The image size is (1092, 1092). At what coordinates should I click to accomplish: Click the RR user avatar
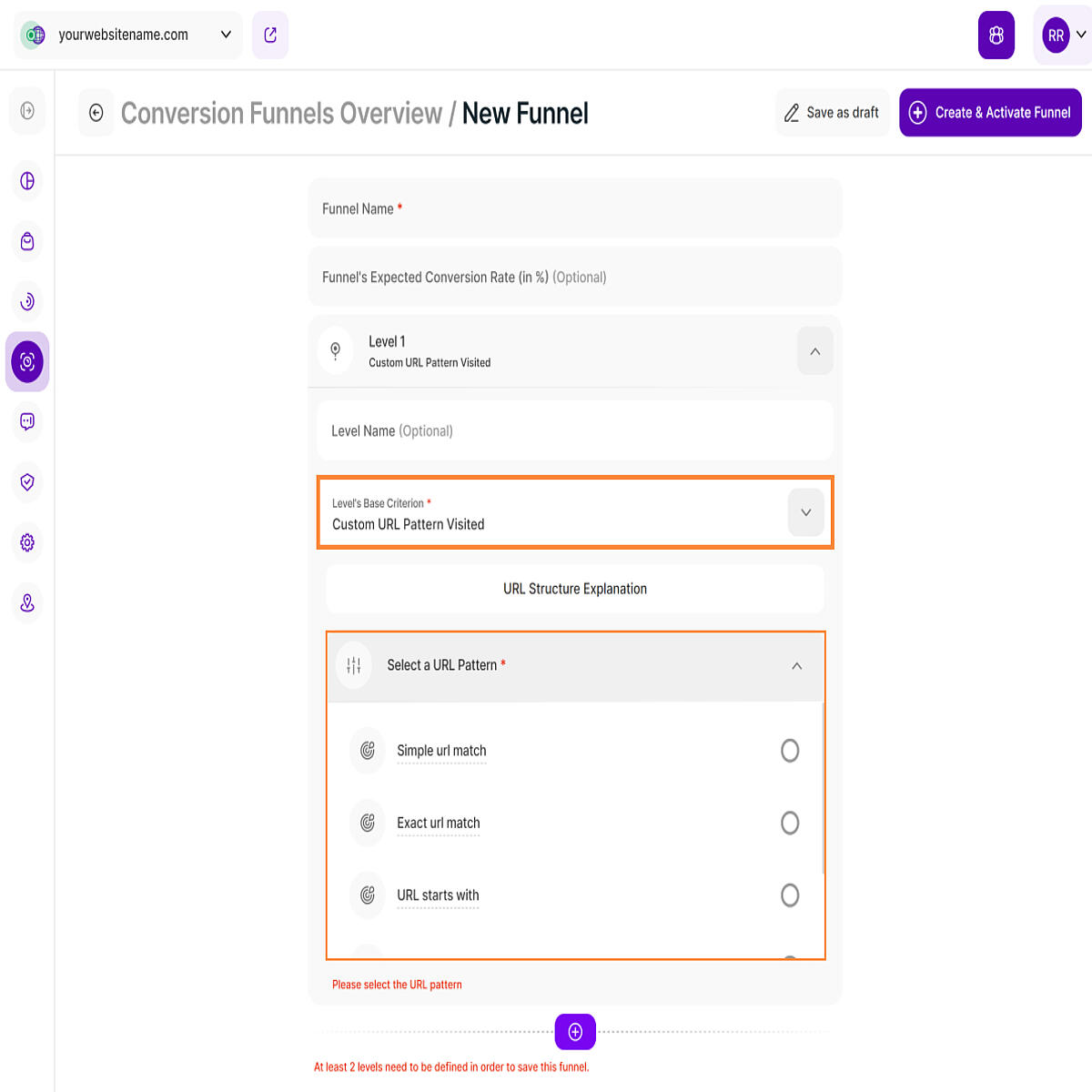(1056, 35)
